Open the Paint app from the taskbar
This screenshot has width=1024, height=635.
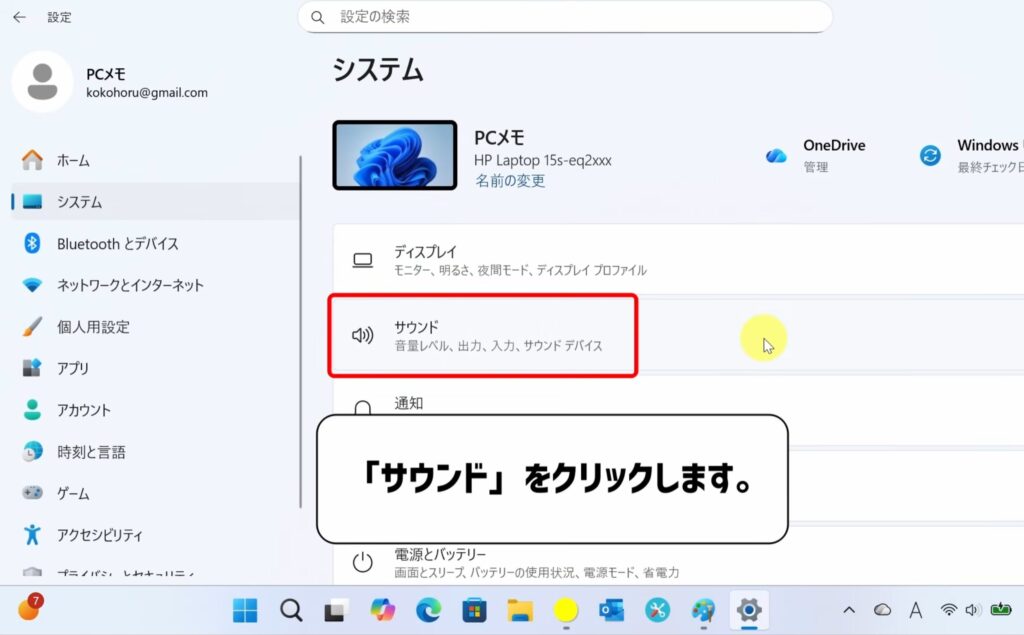pyautogui.click(x=703, y=608)
